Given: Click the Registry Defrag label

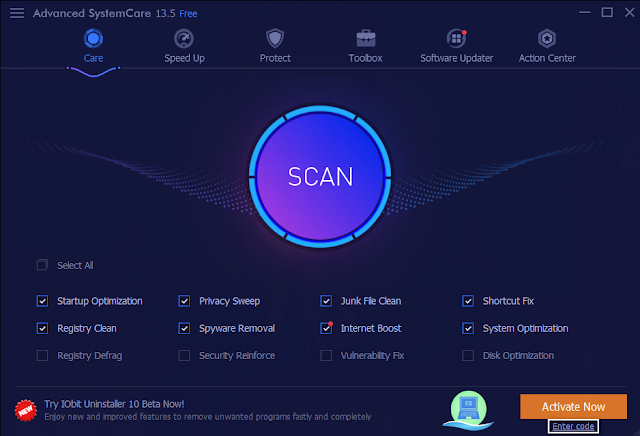Looking at the screenshot, I should [90, 356].
